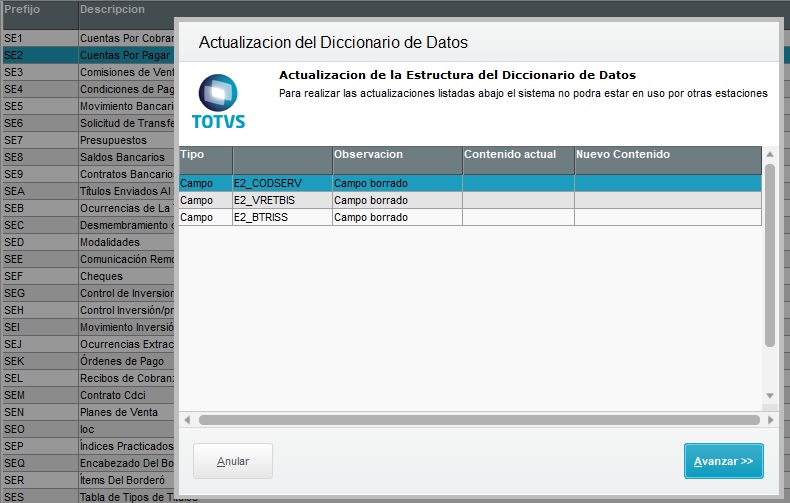Select the SEH Control Inversión row
790x503 pixels.
coord(88,310)
